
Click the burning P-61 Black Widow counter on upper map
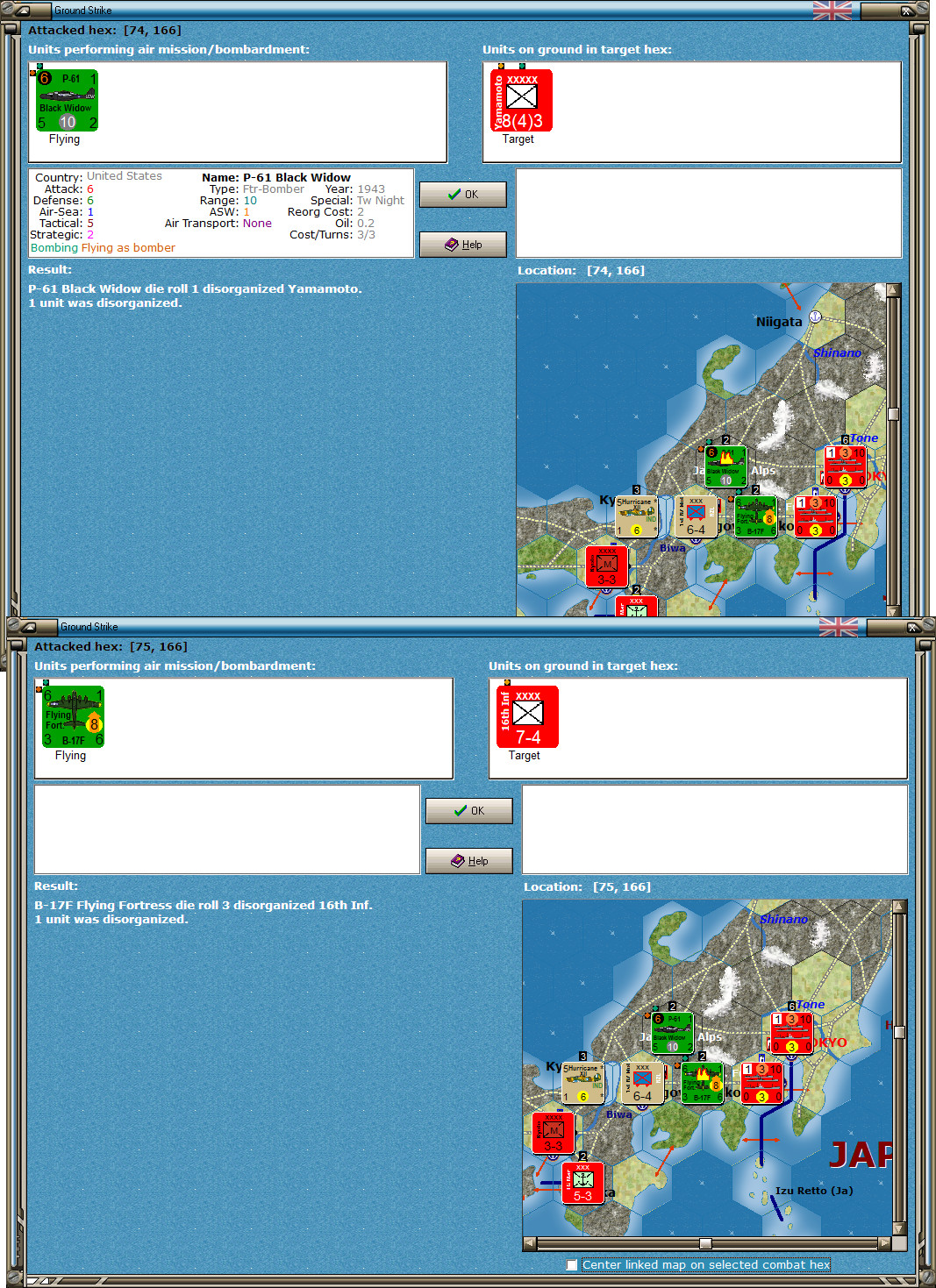point(725,466)
